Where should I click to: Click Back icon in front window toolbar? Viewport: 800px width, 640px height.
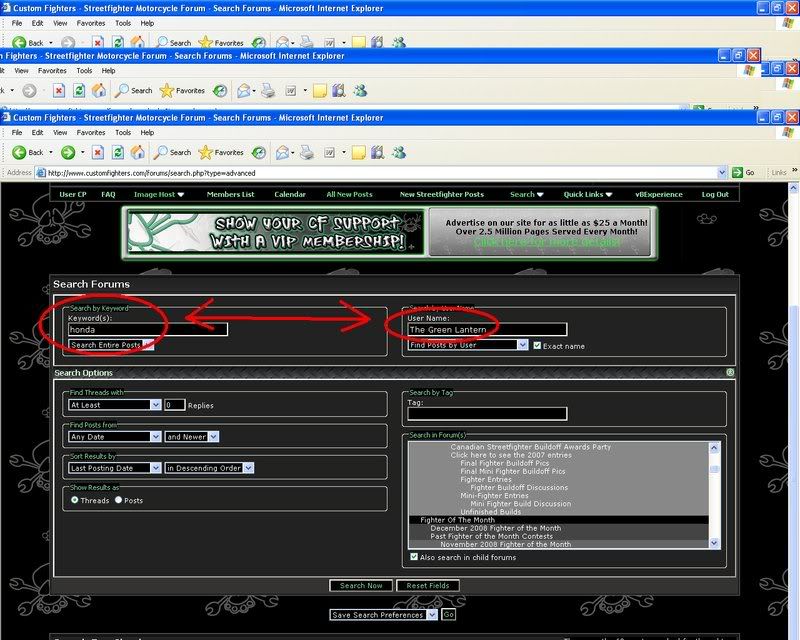[19, 152]
